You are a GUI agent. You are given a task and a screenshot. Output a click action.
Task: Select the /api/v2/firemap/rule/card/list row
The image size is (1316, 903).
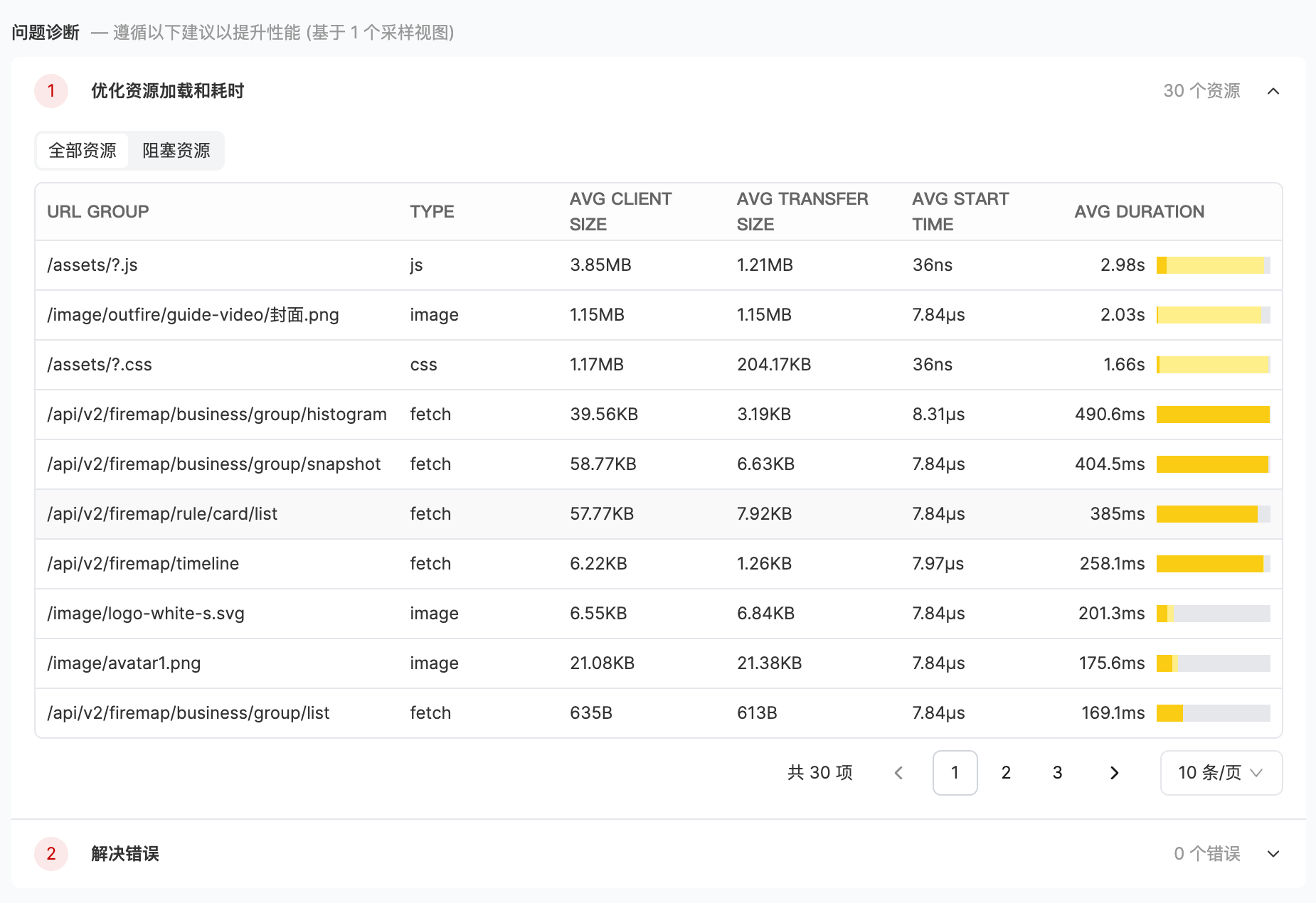click(659, 514)
